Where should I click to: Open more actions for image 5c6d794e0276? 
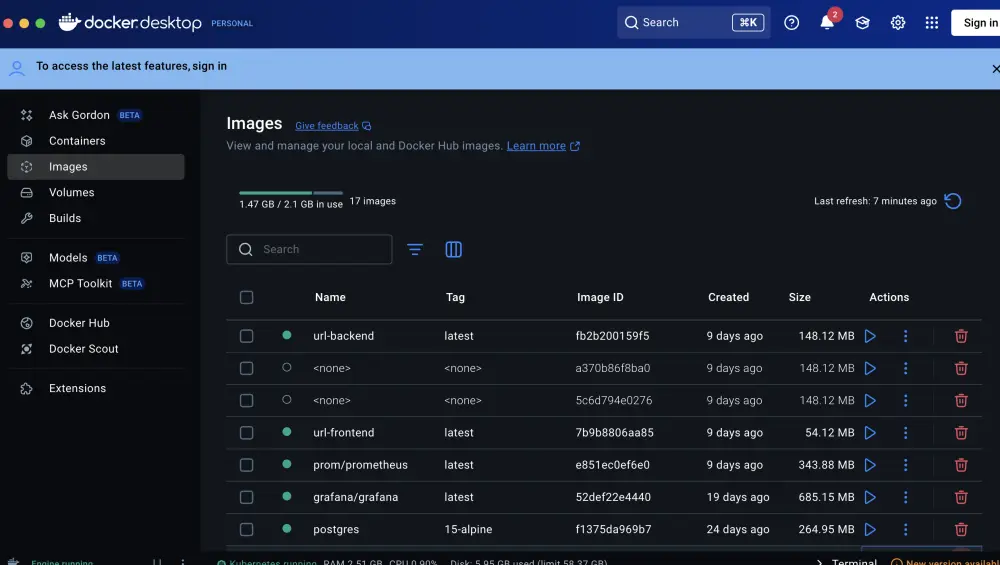[x=905, y=400]
